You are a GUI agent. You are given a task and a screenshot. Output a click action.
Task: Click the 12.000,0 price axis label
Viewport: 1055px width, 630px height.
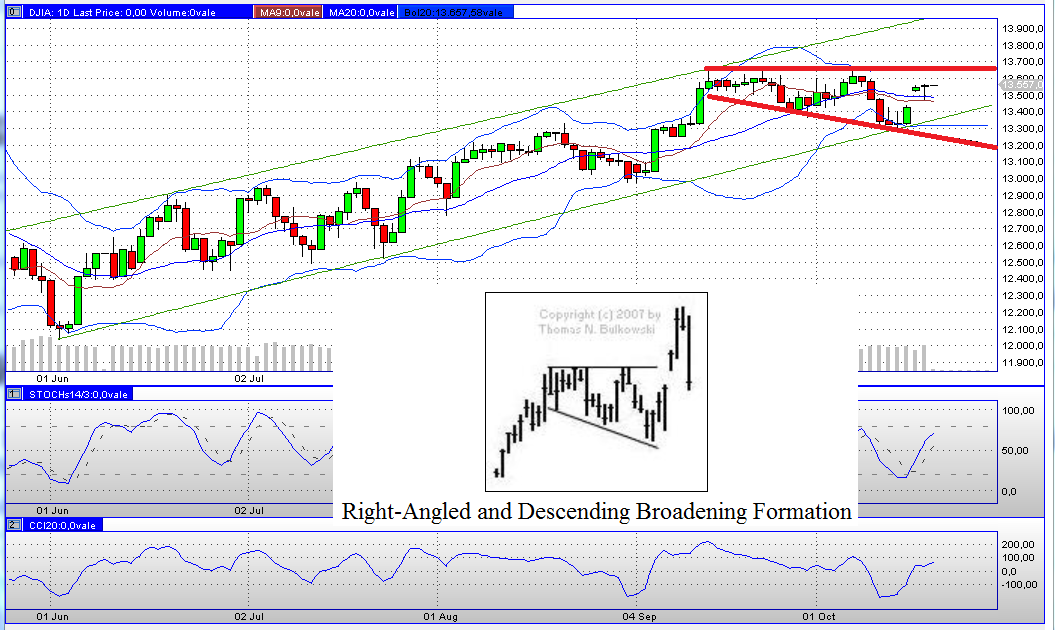[x=1022, y=346]
